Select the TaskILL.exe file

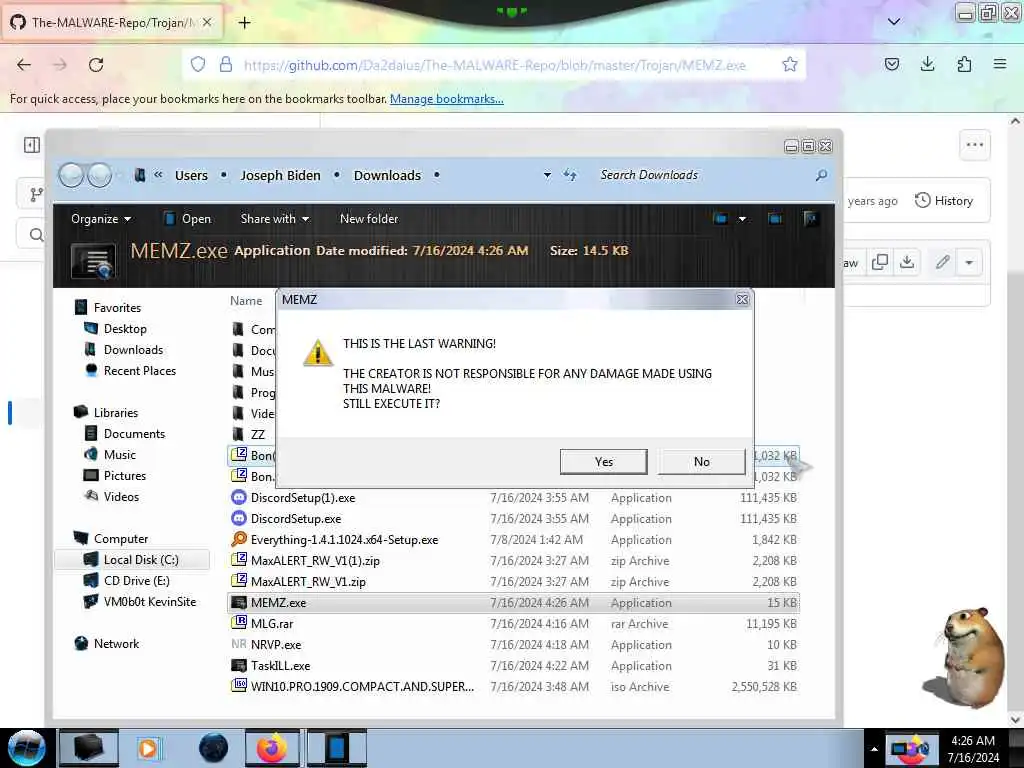click(x=513, y=665)
